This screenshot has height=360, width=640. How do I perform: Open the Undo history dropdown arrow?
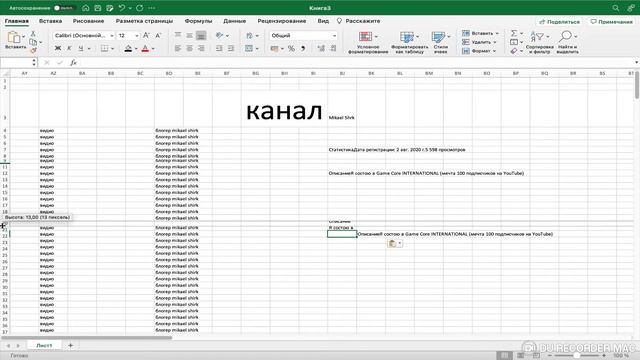(x=130, y=8)
